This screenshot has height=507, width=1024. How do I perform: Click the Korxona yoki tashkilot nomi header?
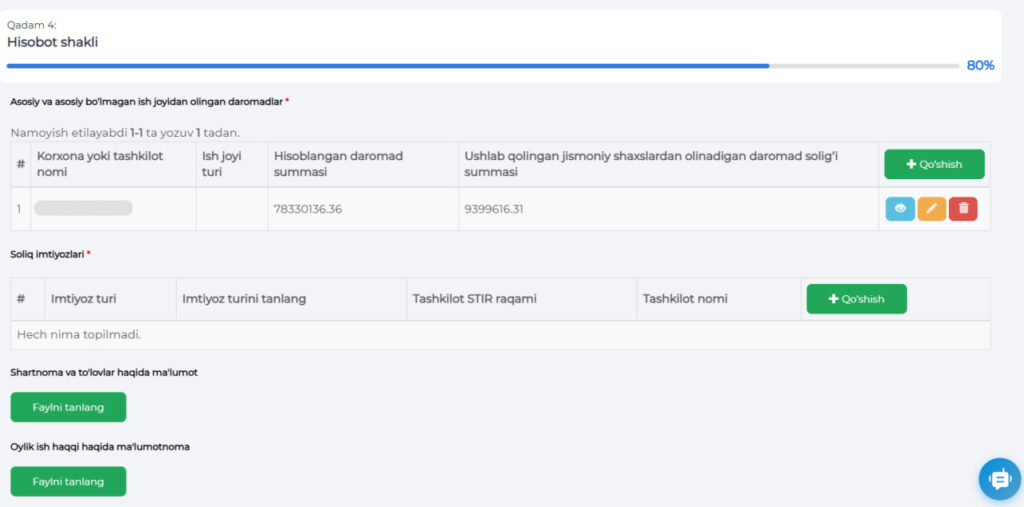(100, 164)
